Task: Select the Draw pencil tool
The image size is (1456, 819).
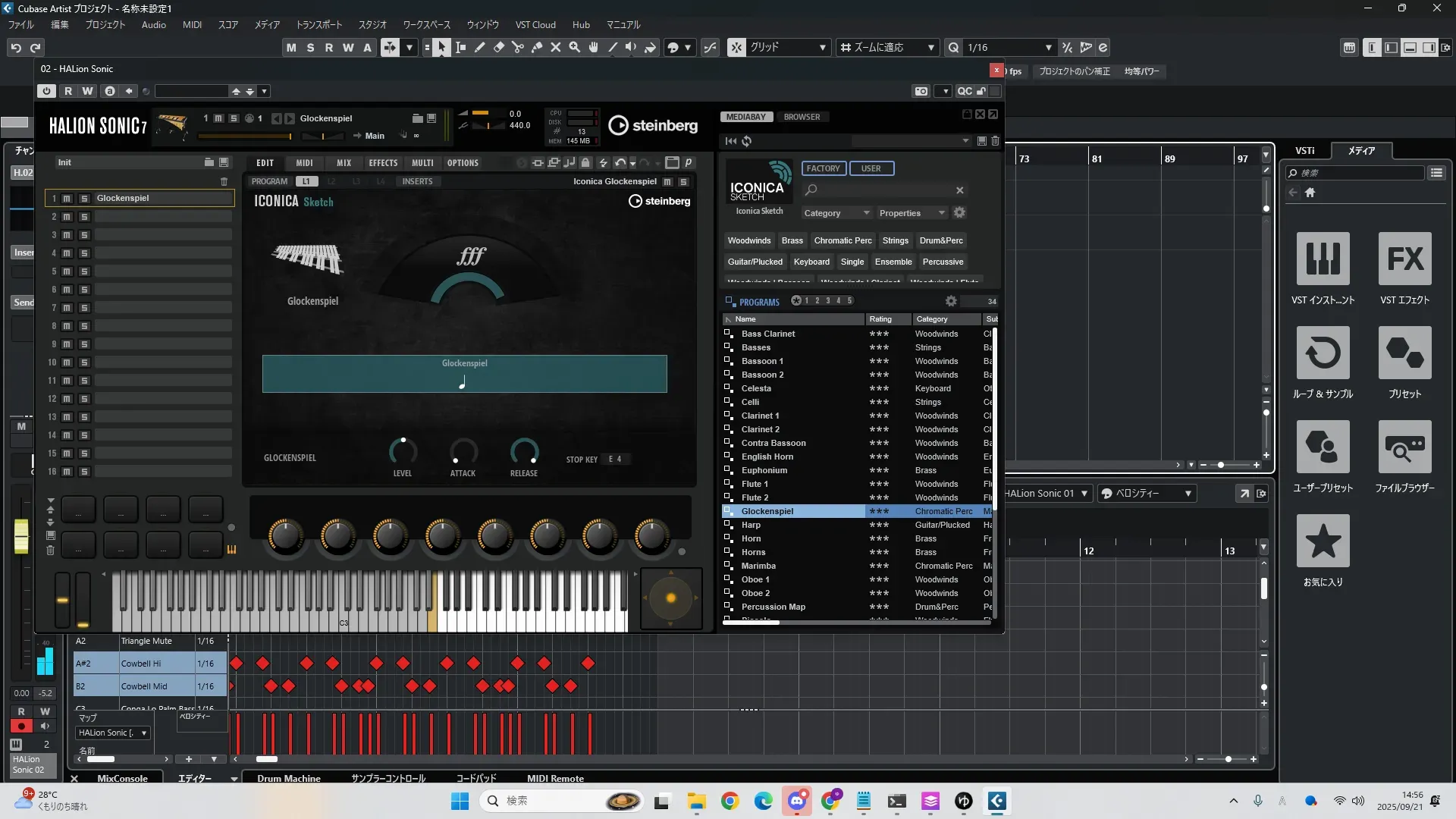Action: (479, 47)
